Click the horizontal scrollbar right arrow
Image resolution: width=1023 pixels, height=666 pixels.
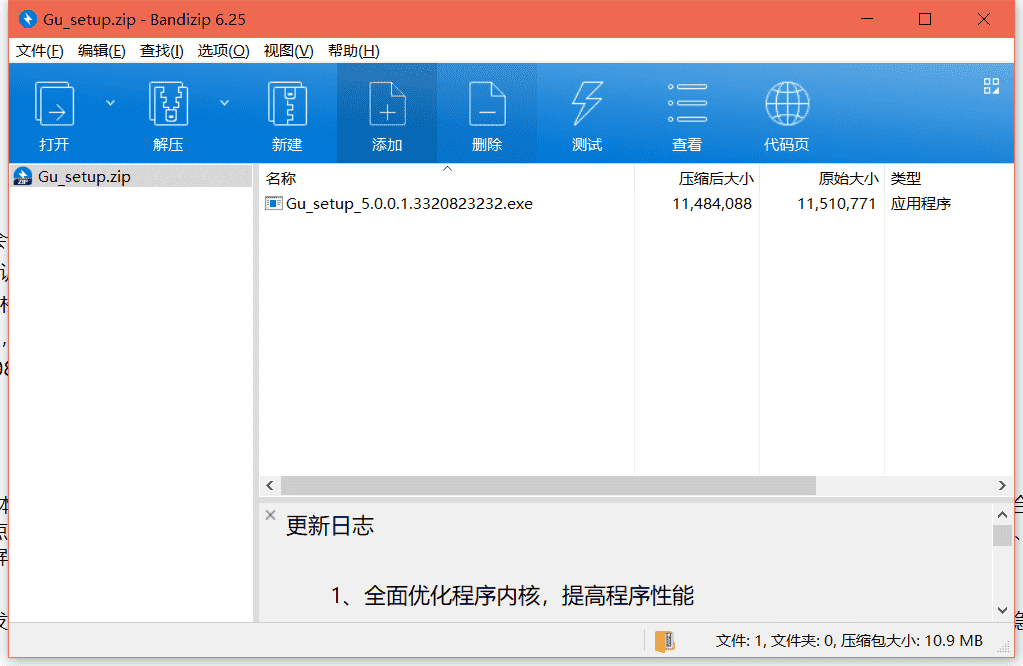1002,485
